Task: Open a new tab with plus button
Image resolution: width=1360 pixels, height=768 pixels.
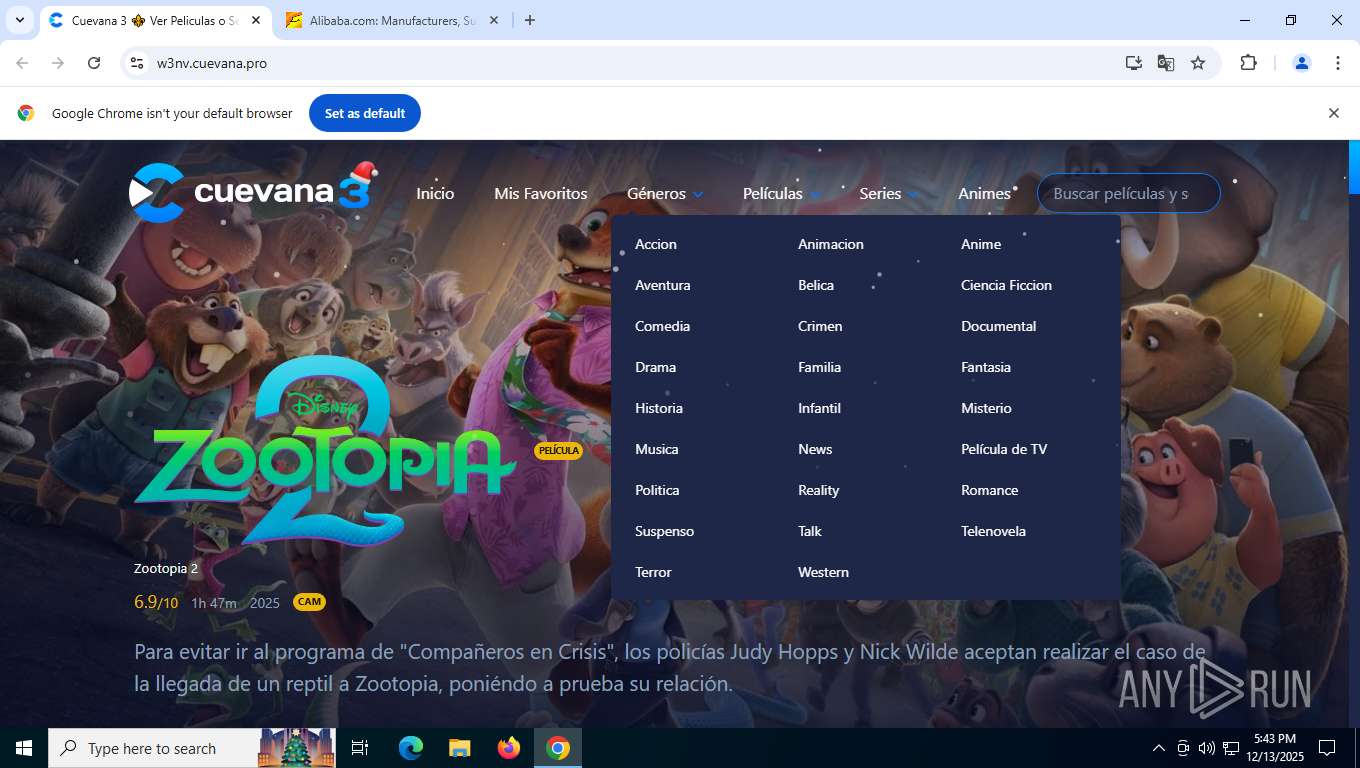Action: [x=530, y=20]
